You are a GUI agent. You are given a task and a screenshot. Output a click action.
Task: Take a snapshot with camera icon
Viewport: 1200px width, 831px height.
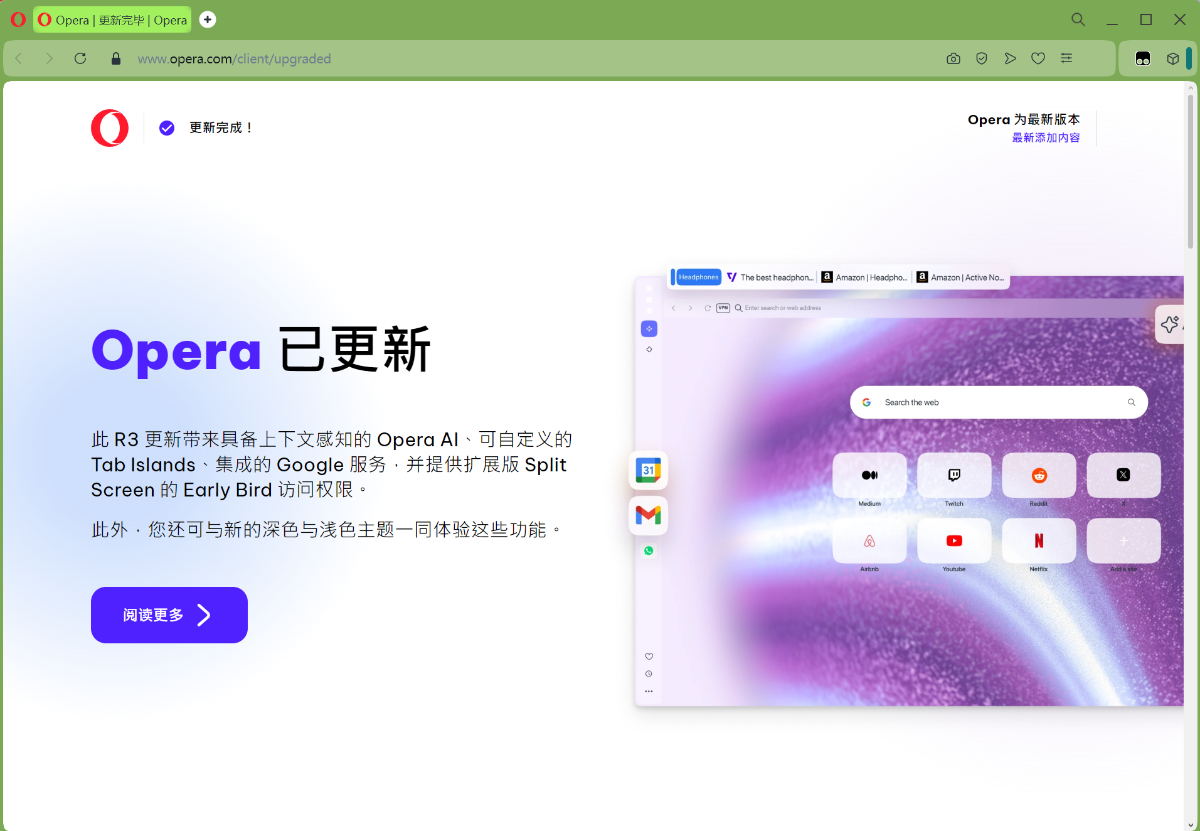(953, 59)
